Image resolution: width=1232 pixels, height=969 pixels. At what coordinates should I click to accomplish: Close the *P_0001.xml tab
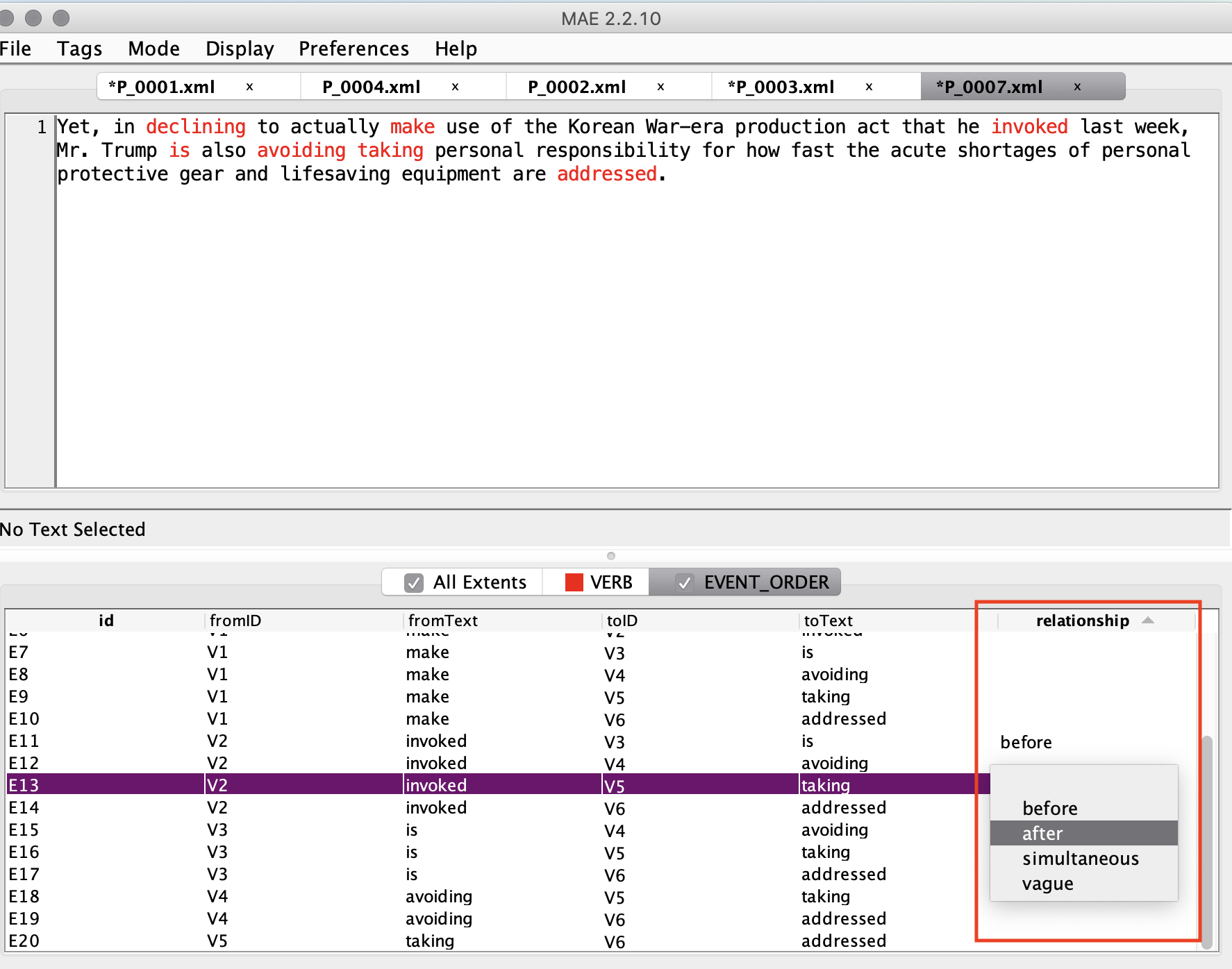(x=249, y=87)
